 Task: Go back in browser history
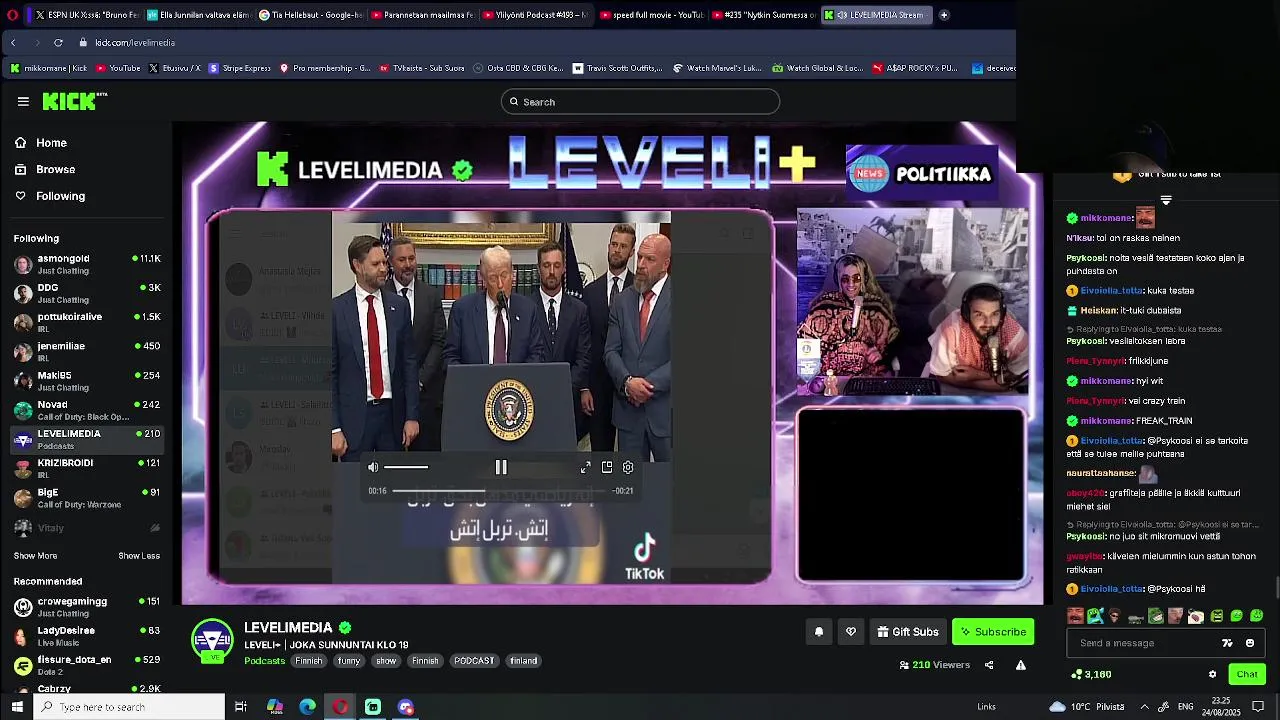click(13, 43)
